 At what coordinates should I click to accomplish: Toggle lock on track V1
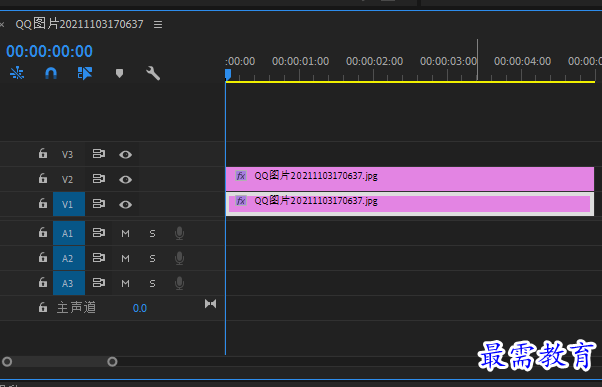pyautogui.click(x=43, y=203)
